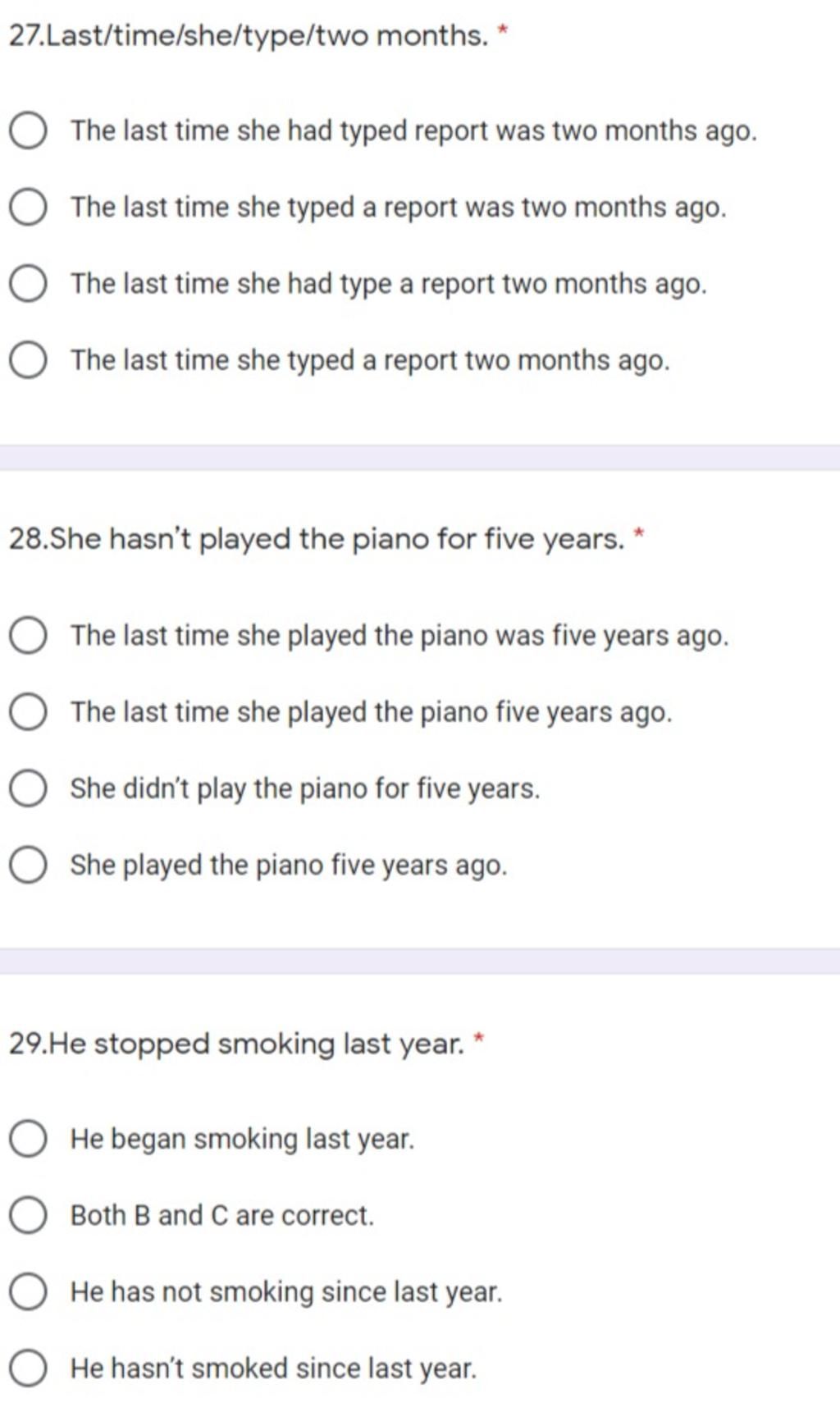840x1403 pixels.
Task: Click question 29 title 'He stopped smoking last year.'
Action: point(236,1044)
